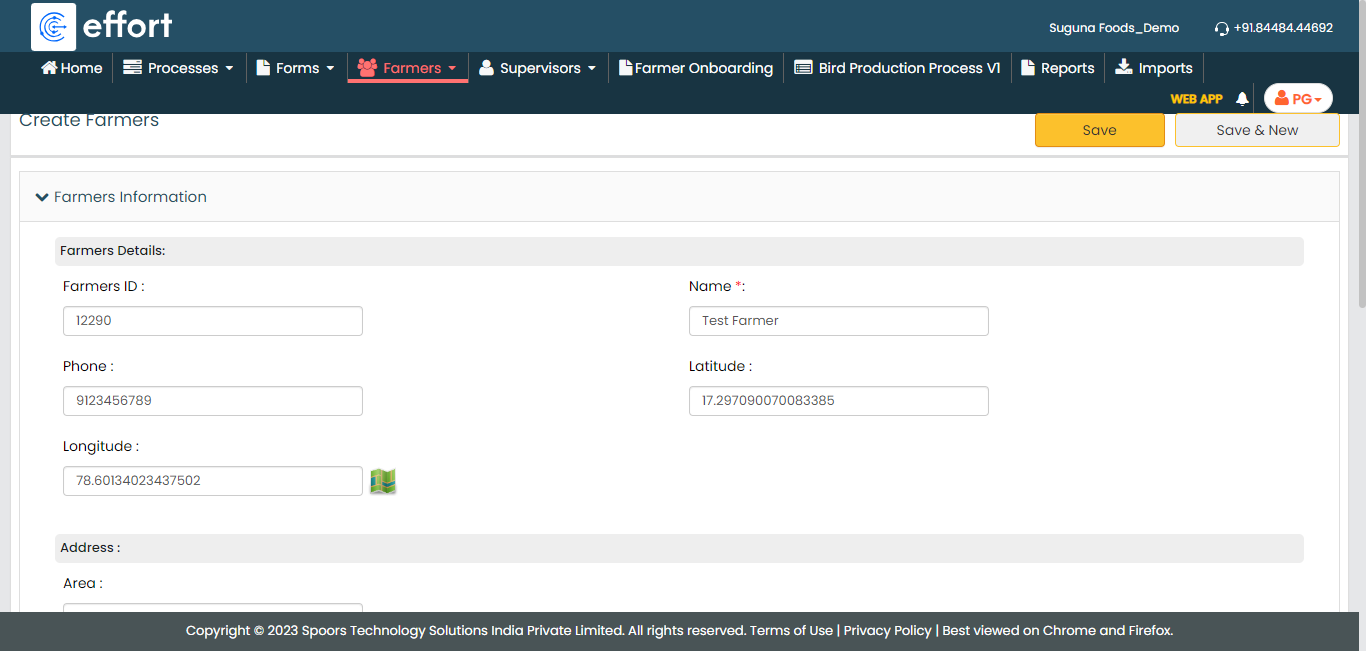
Task: Open the Terms of Use link
Action: [791, 631]
